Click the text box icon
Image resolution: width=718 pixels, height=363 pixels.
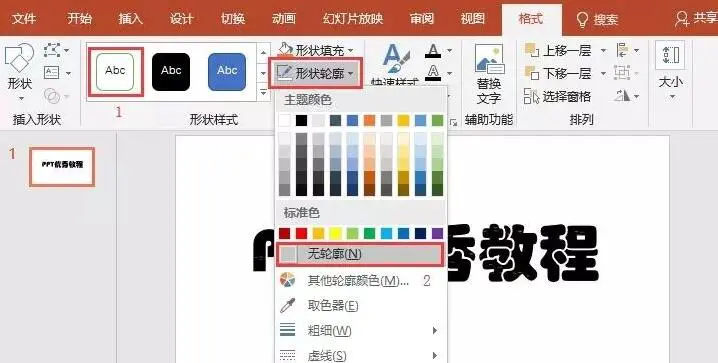(52, 73)
